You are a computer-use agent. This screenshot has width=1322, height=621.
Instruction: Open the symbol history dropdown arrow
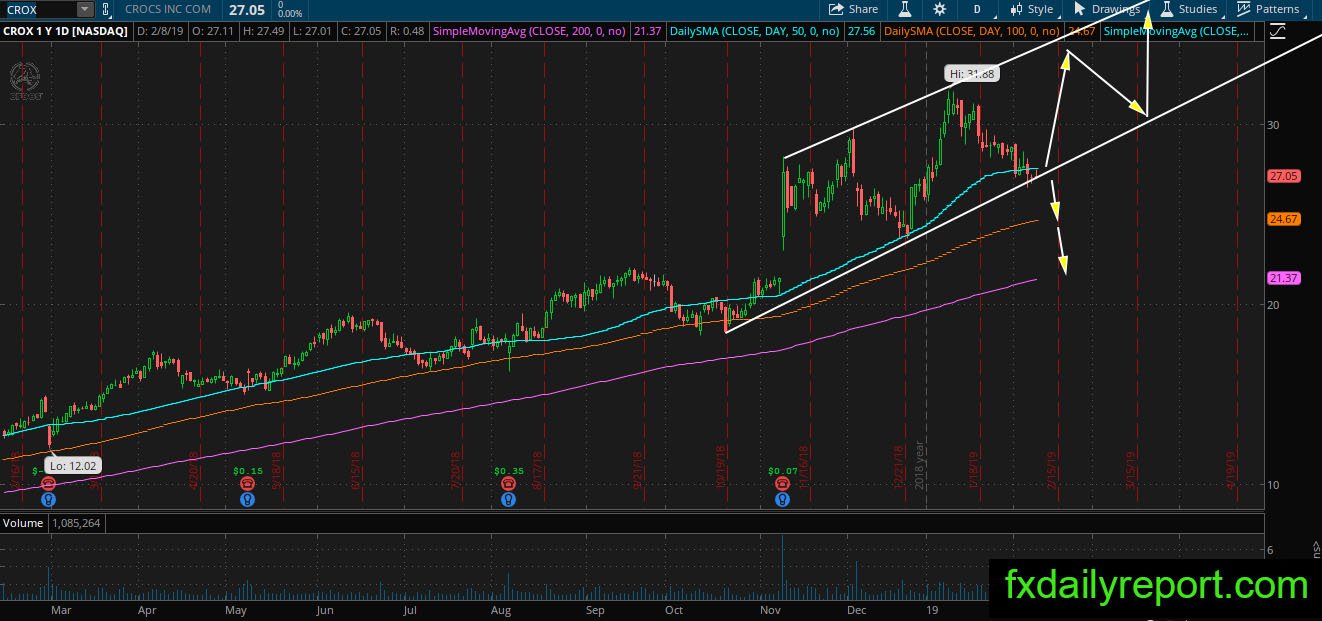point(84,9)
